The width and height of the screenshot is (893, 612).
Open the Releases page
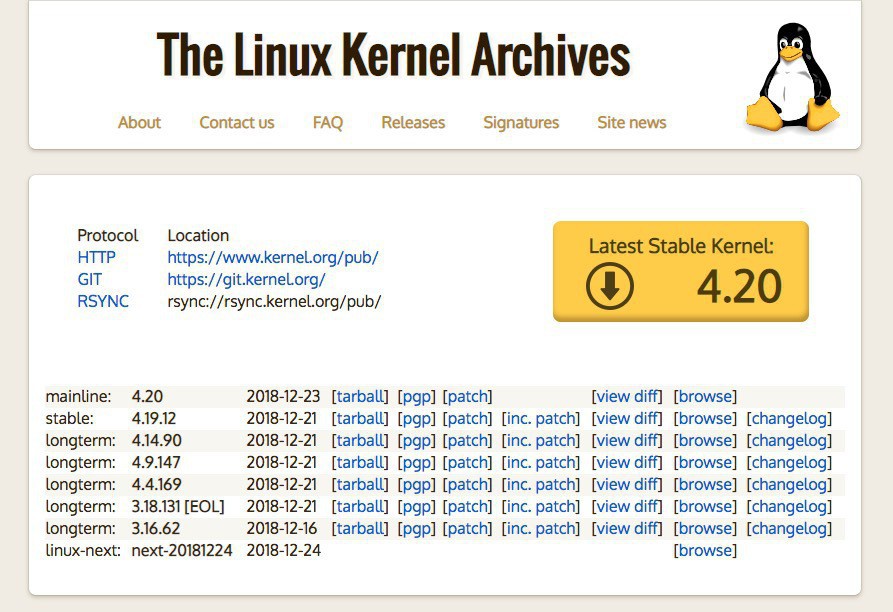coord(413,122)
